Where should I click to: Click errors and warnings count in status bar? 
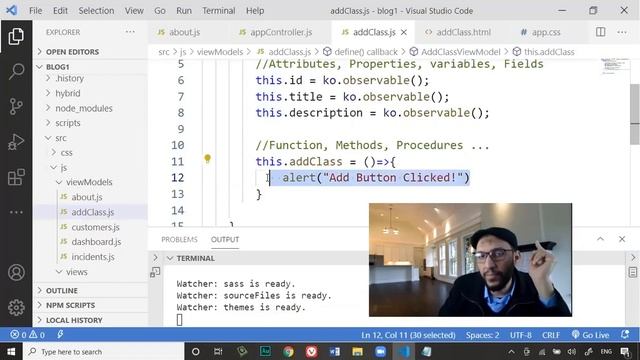[27, 335]
